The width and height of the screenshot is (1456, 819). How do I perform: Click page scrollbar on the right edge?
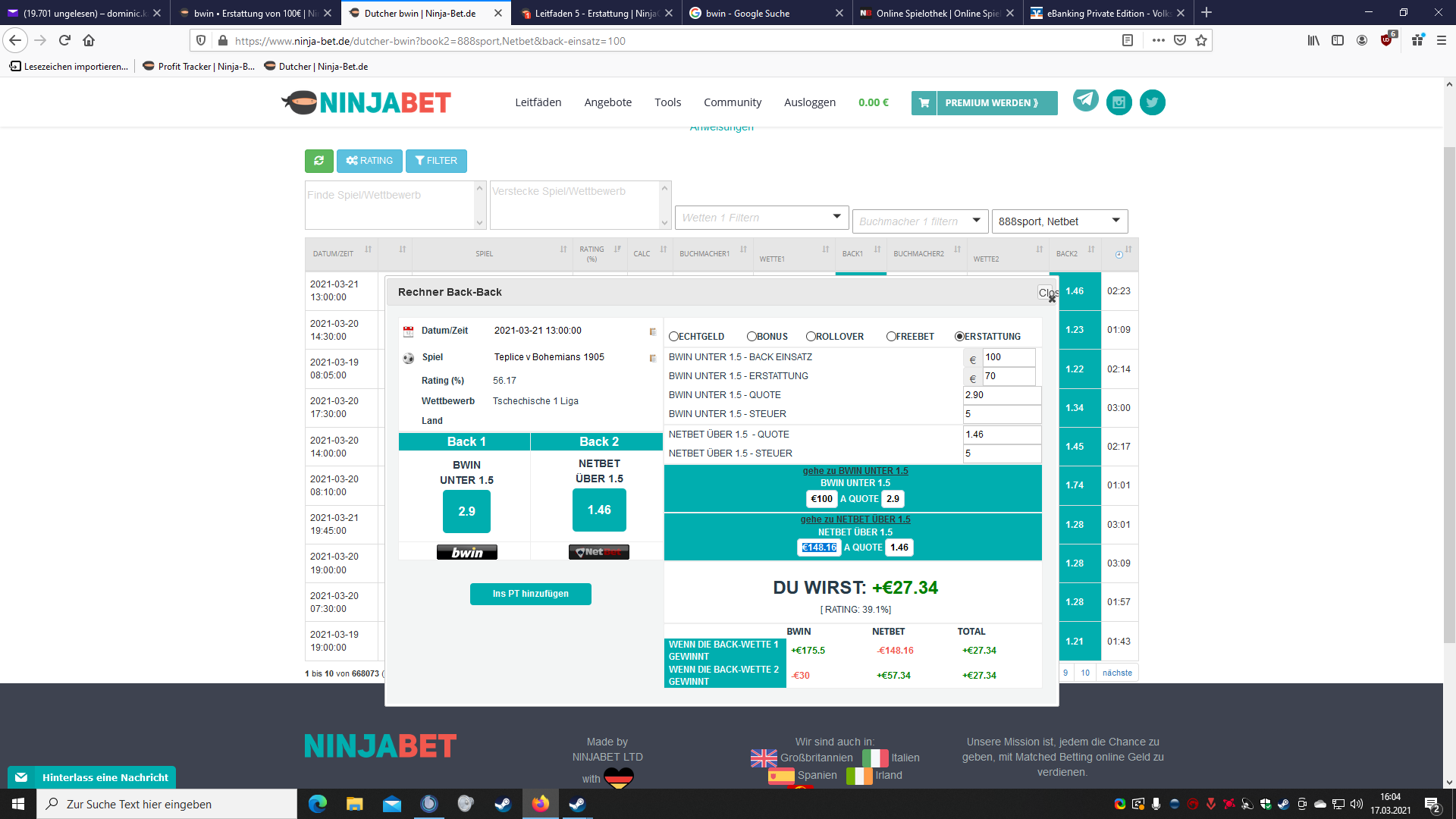(1449, 394)
